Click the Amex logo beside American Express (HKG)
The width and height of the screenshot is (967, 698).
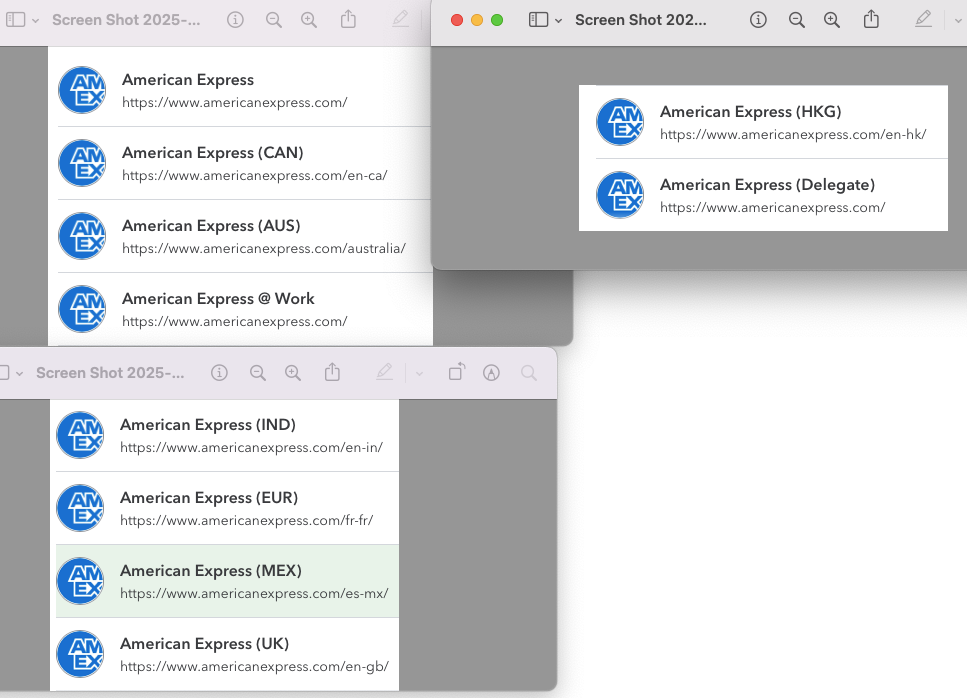(620, 122)
